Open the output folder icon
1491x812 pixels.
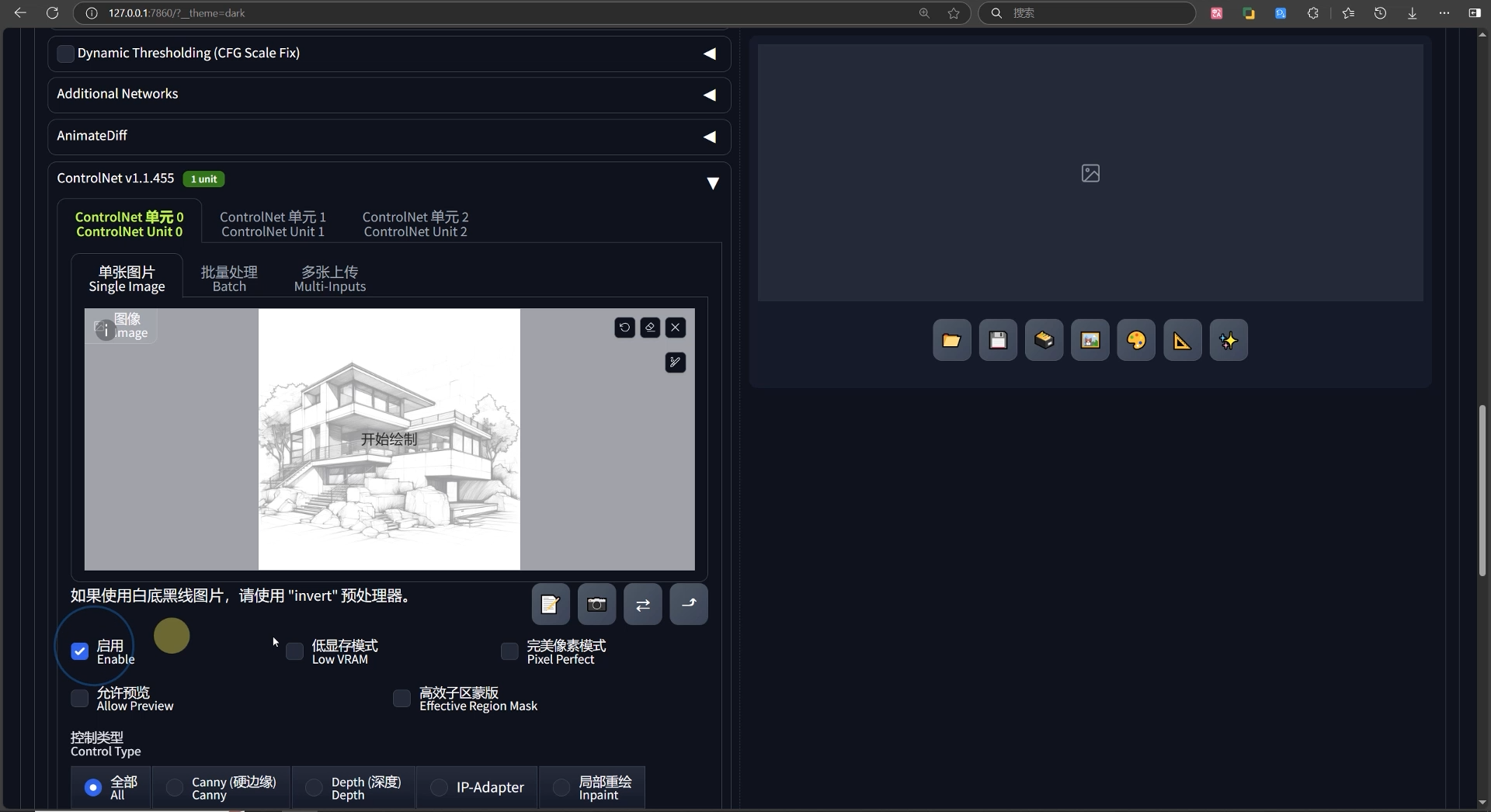(x=951, y=340)
